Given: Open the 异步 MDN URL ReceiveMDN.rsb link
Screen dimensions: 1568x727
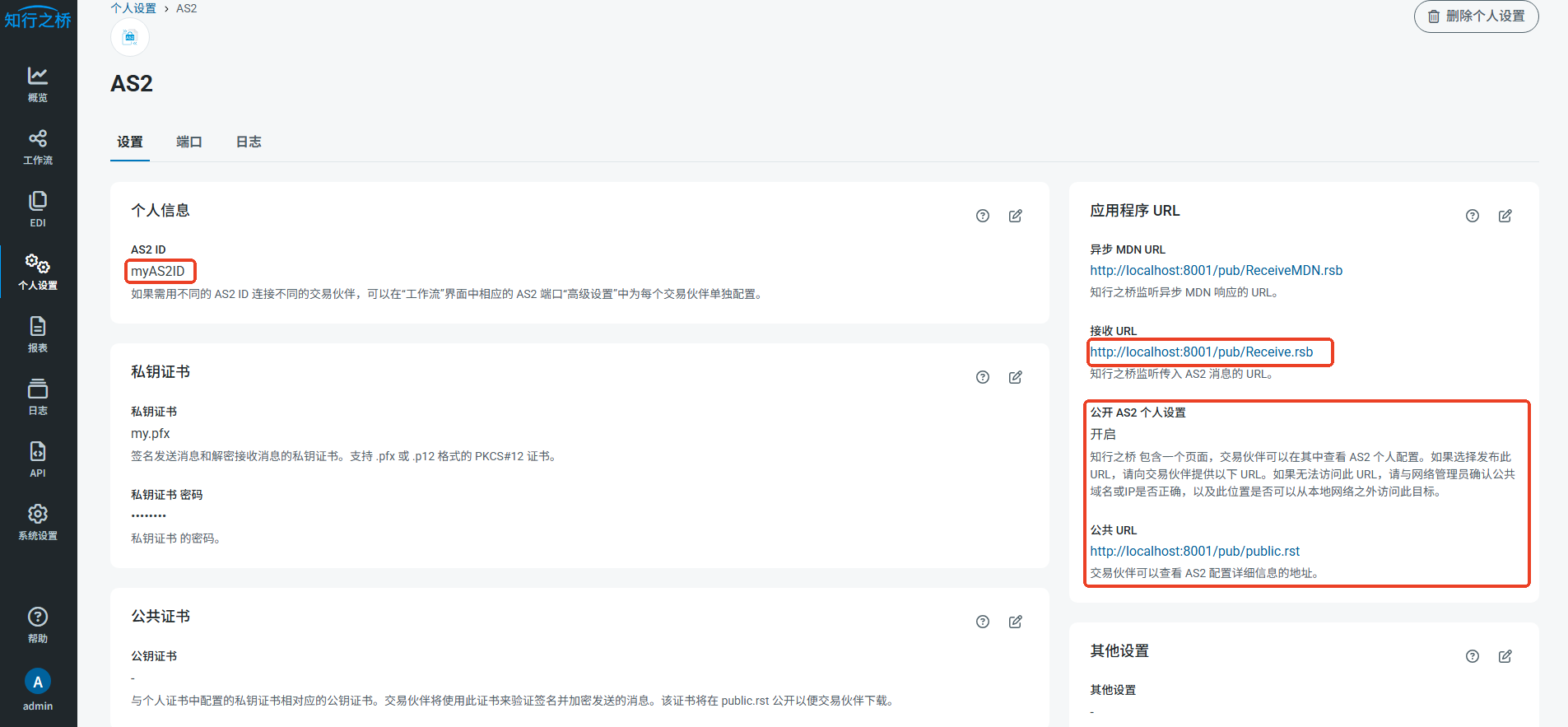Looking at the screenshot, I should point(1216,270).
